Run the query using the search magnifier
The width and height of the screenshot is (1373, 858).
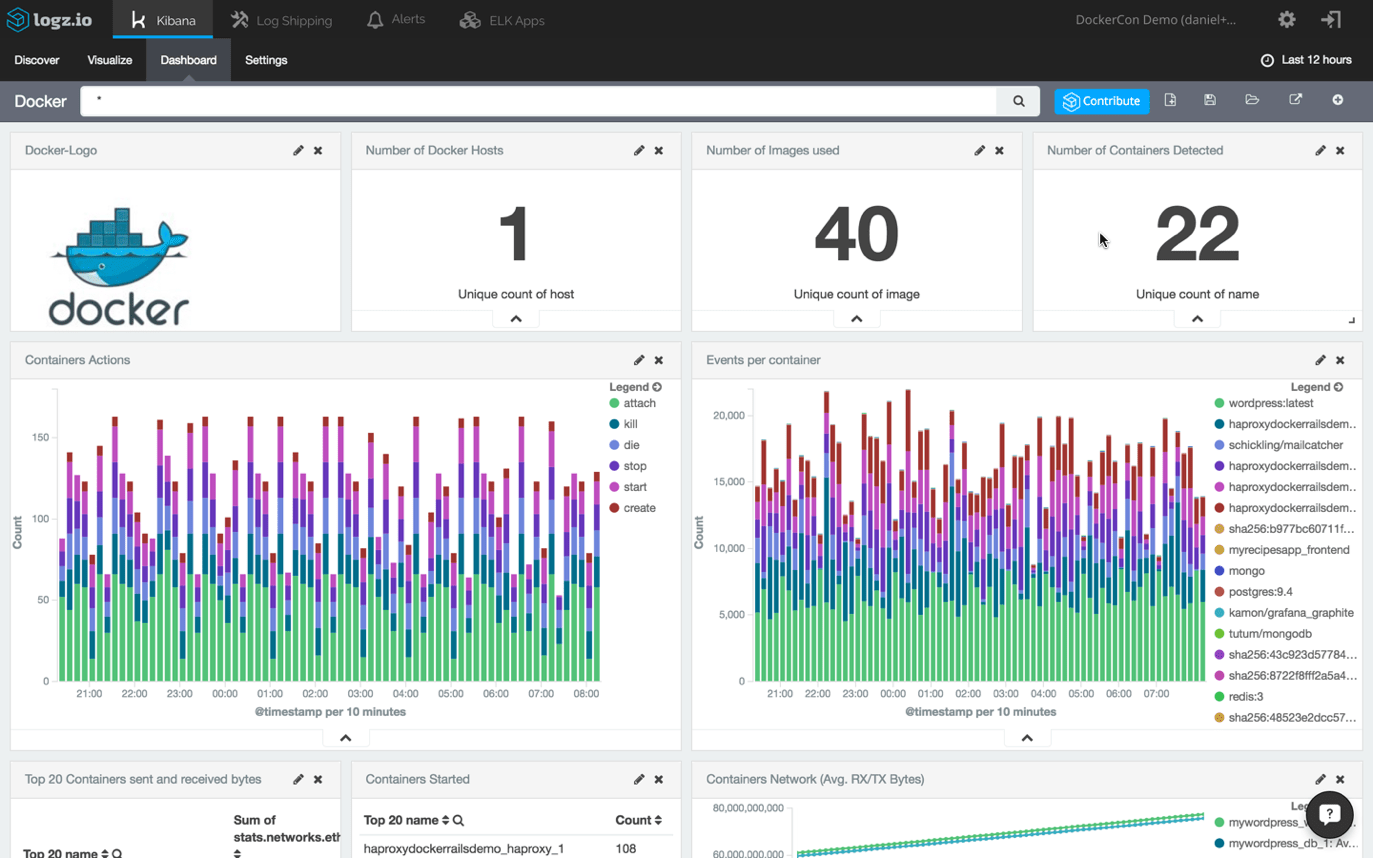point(1019,100)
